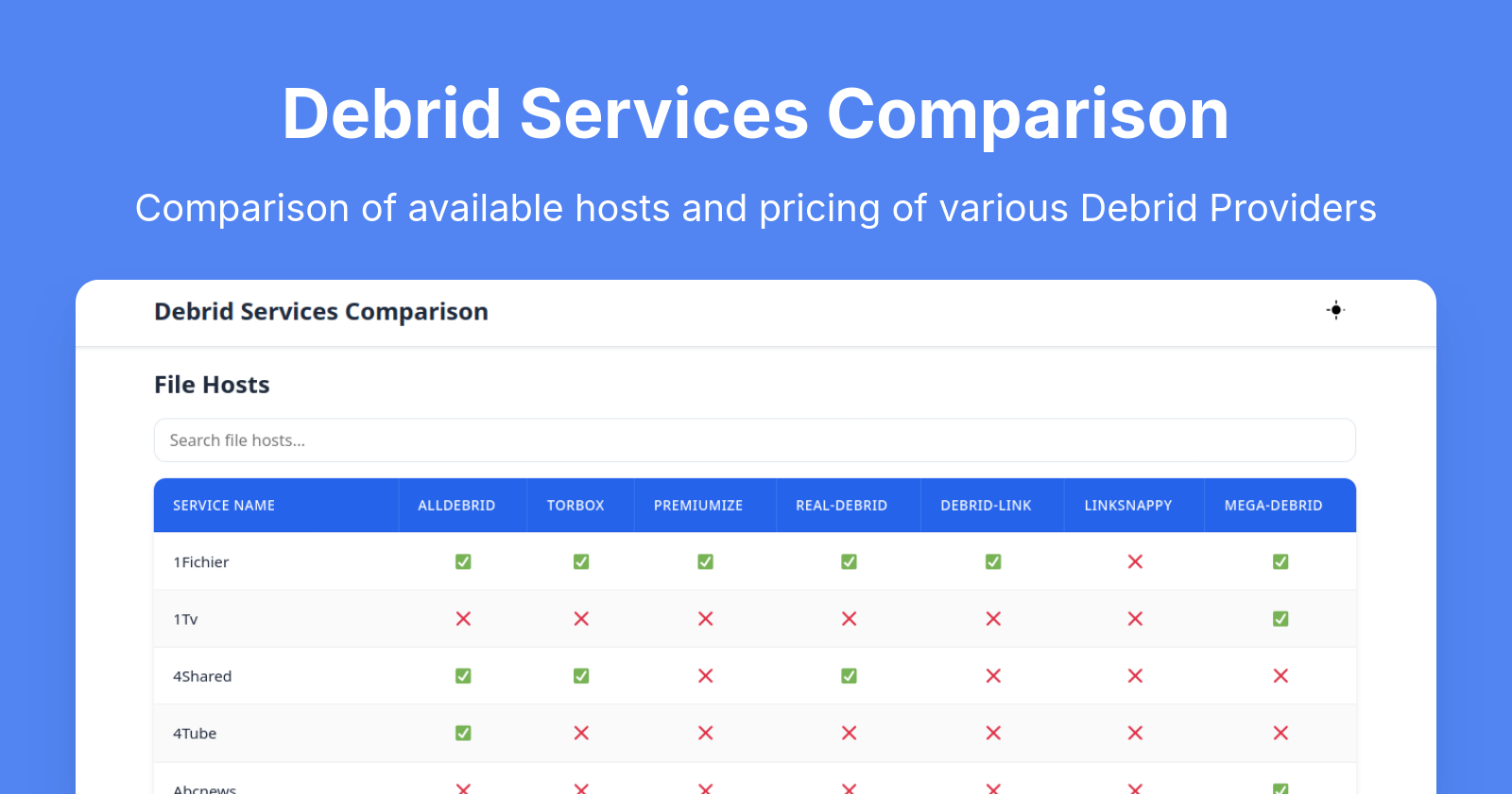Click the 4Shared row name
The image size is (1512, 794).
(202, 677)
